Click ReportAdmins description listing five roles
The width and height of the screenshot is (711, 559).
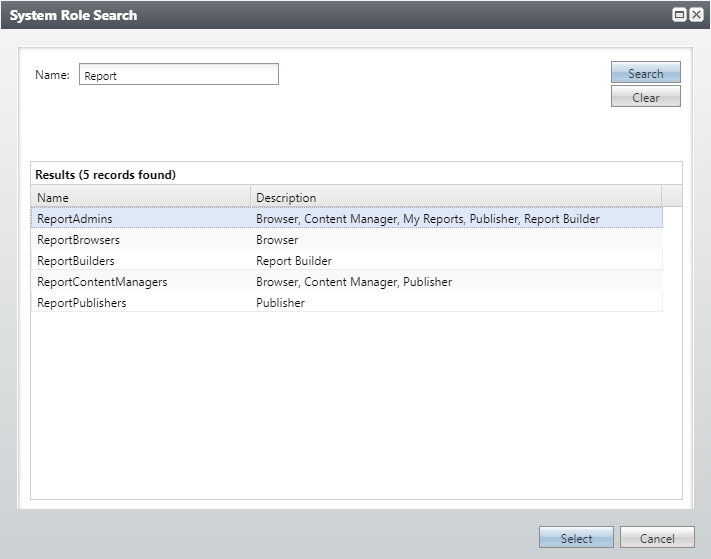(x=428, y=219)
